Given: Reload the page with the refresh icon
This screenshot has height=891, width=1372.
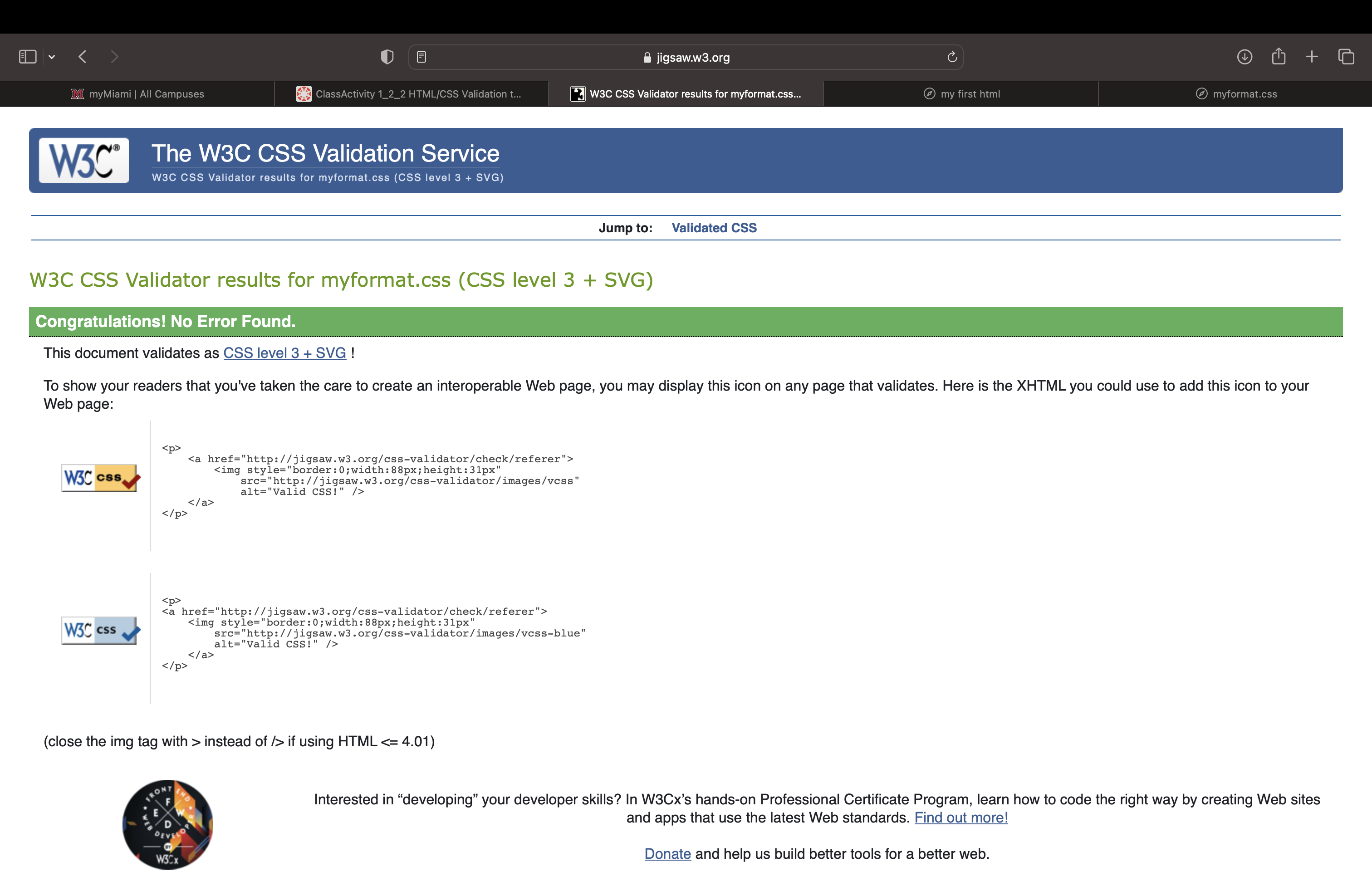Looking at the screenshot, I should (952, 56).
